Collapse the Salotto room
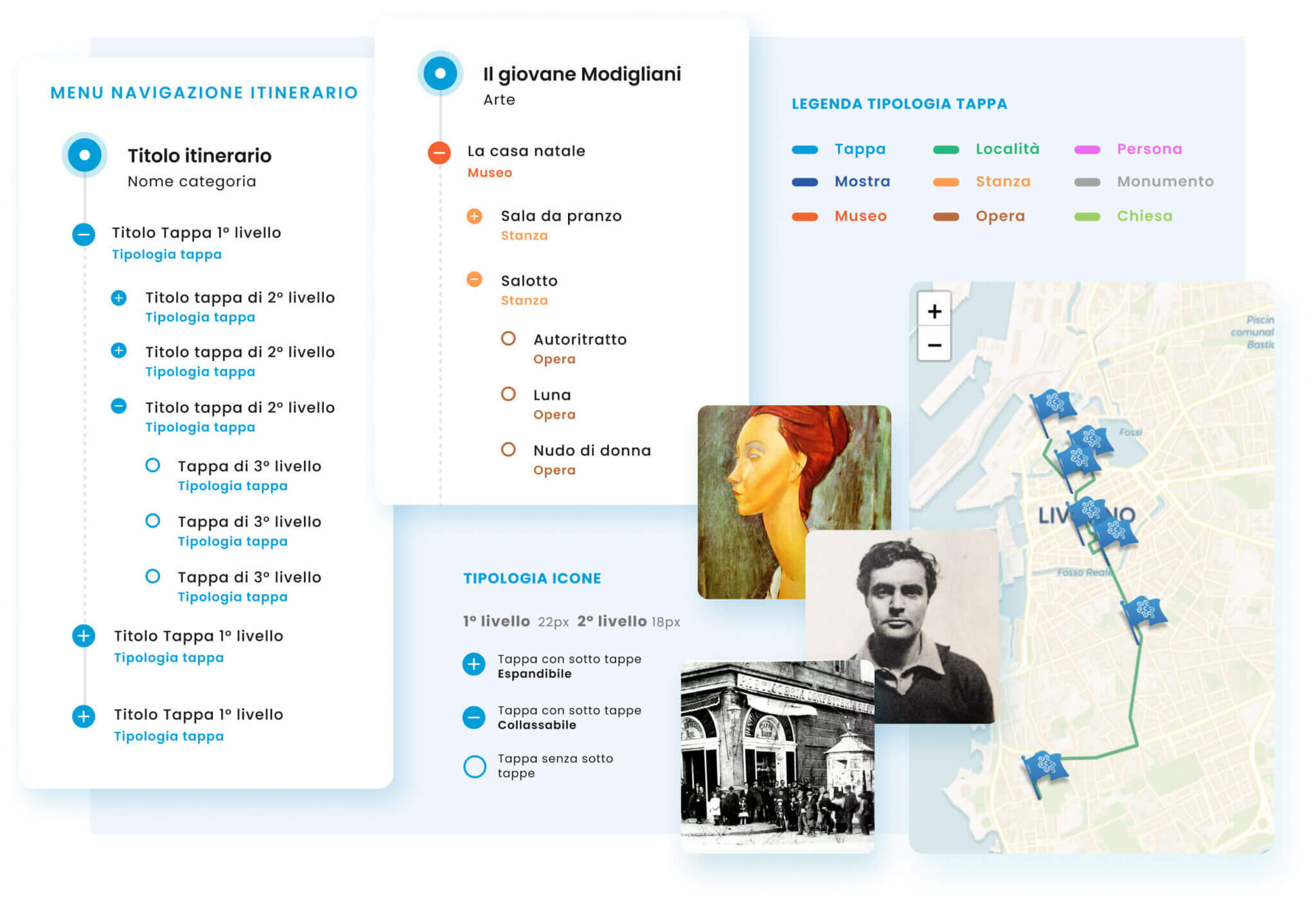Screen dimensions: 1316x906 [474, 279]
